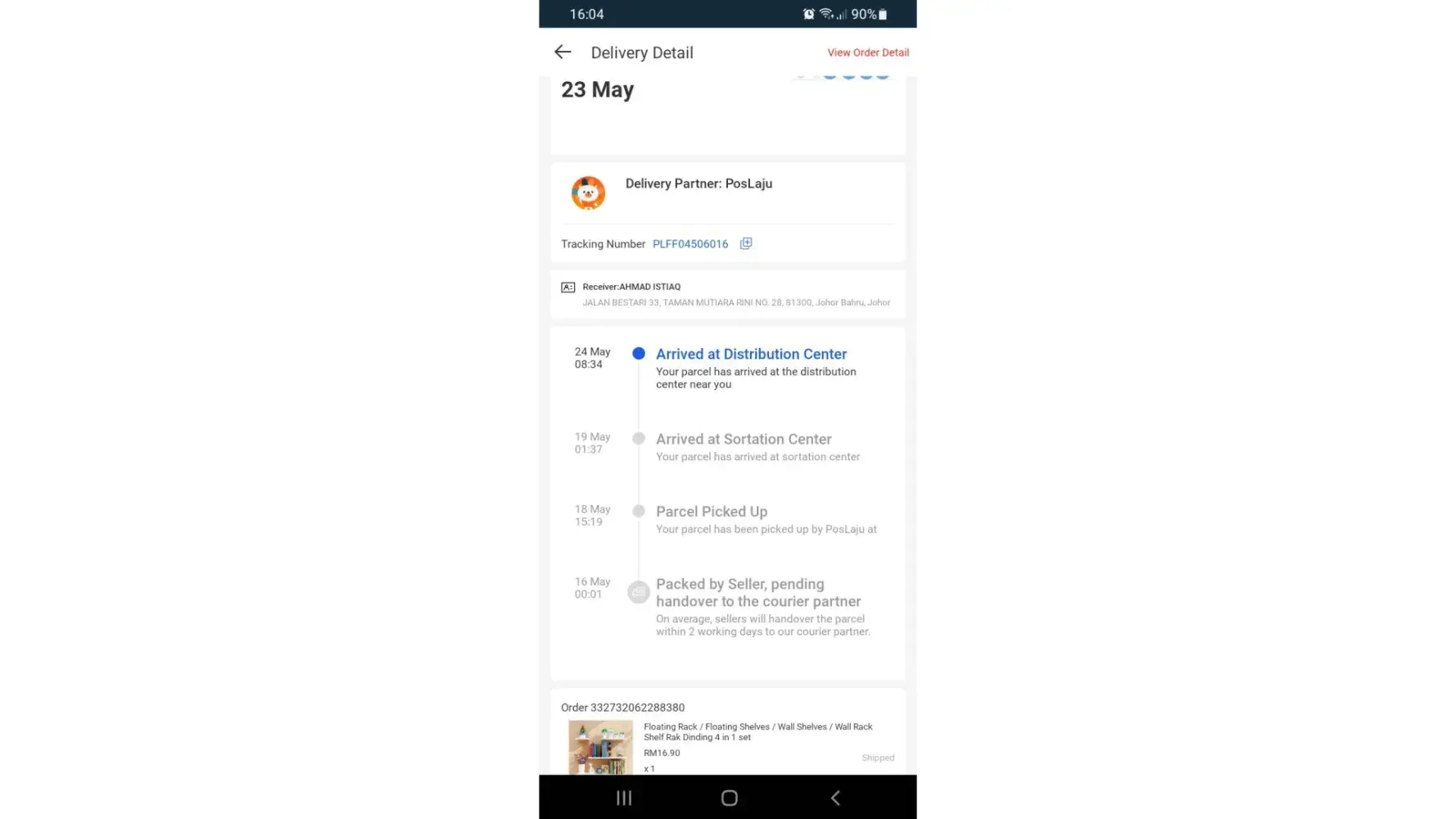Image resolution: width=1456 pixels, height=819 pixels.
Task: Tap the Parcel Picked Up timeline dot
Action: click(x=638, y=511)
